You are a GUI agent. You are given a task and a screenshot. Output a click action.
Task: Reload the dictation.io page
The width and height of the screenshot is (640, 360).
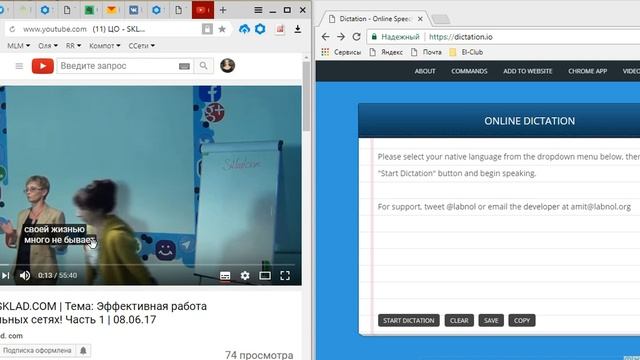tap(356, 37)
